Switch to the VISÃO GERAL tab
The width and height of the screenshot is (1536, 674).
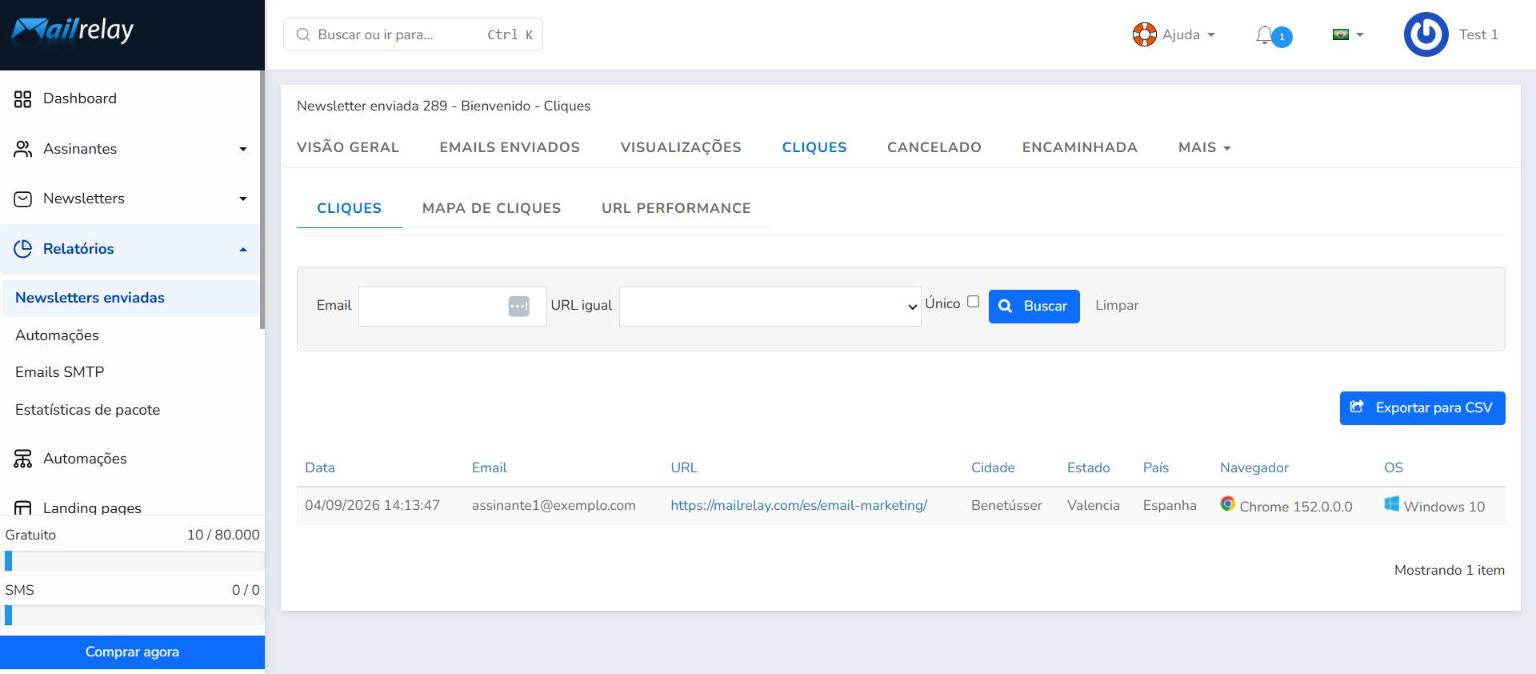348,147
